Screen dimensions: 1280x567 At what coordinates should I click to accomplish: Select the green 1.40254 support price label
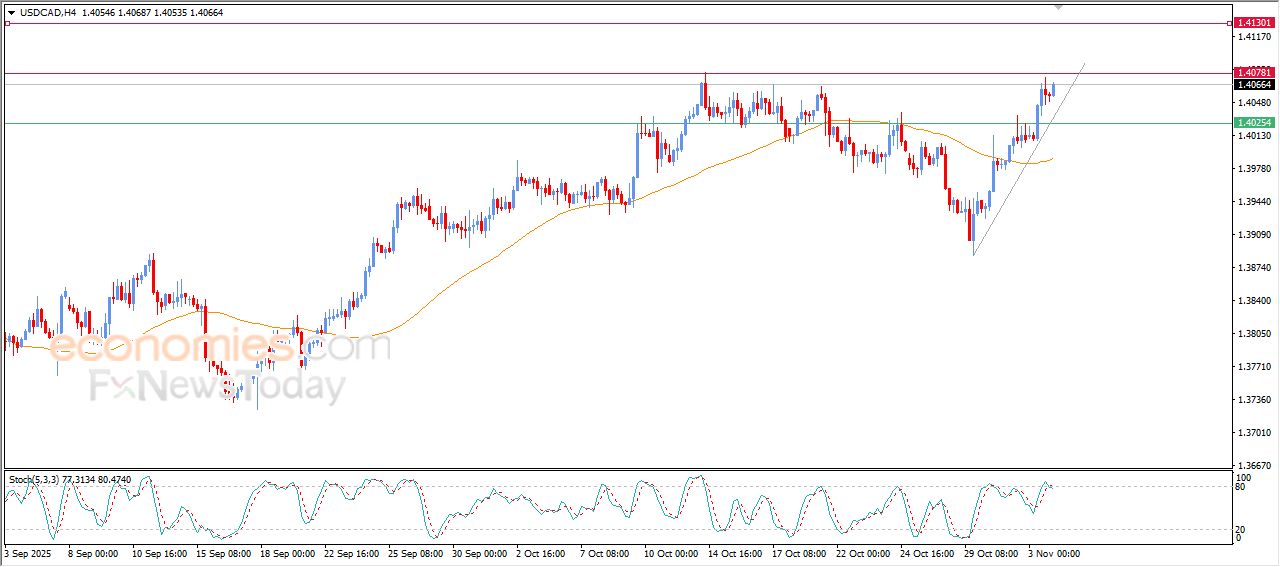pos(1254,122)
